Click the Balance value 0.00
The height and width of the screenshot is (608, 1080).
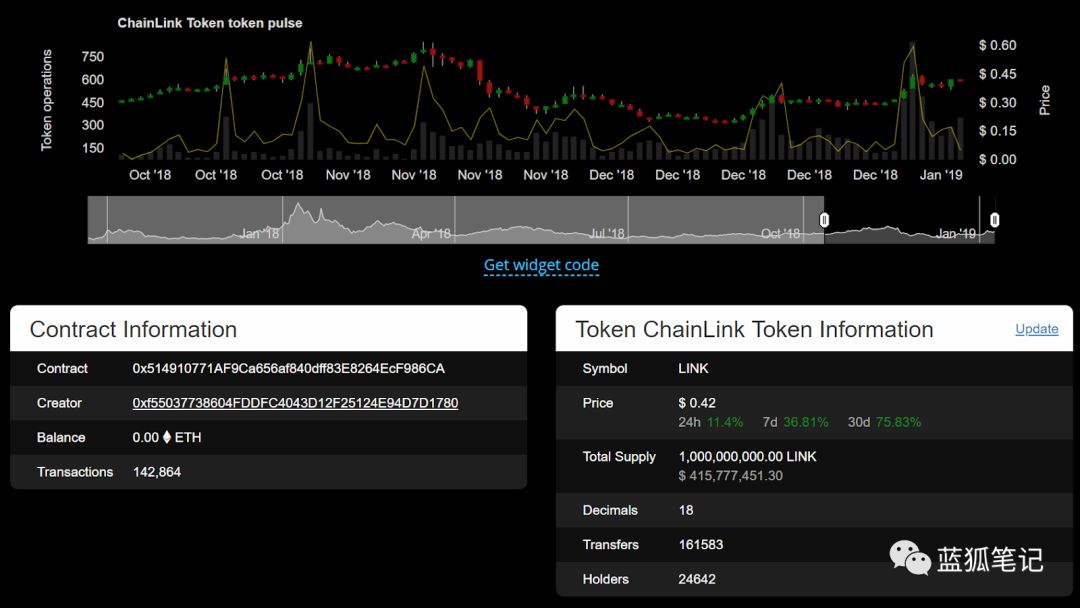[146, 437]
